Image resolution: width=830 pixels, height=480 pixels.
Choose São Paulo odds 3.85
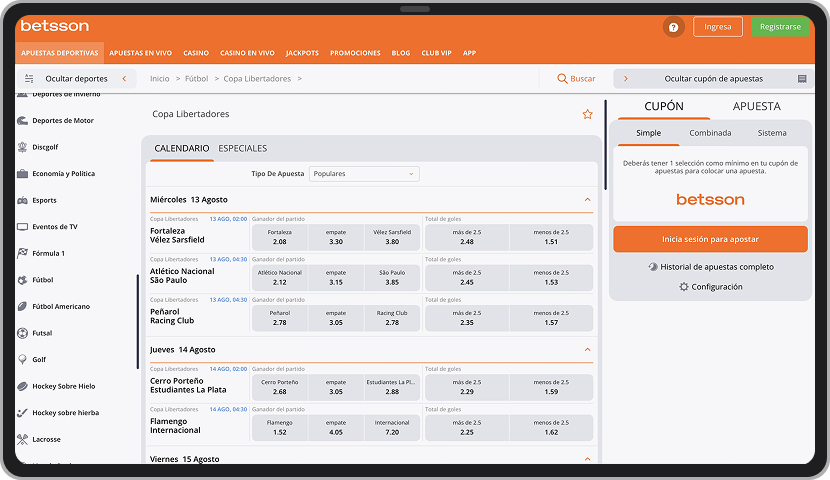pyautogui.click(x=392, y=278)
